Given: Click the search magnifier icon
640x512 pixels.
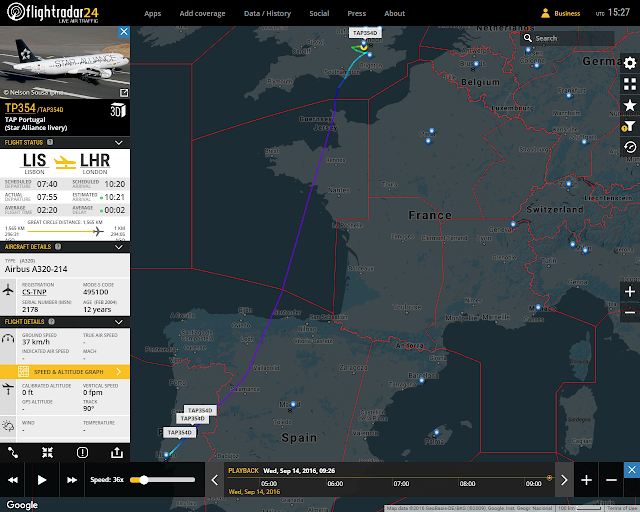Looking at the screenshot, I should pos(528,38).
